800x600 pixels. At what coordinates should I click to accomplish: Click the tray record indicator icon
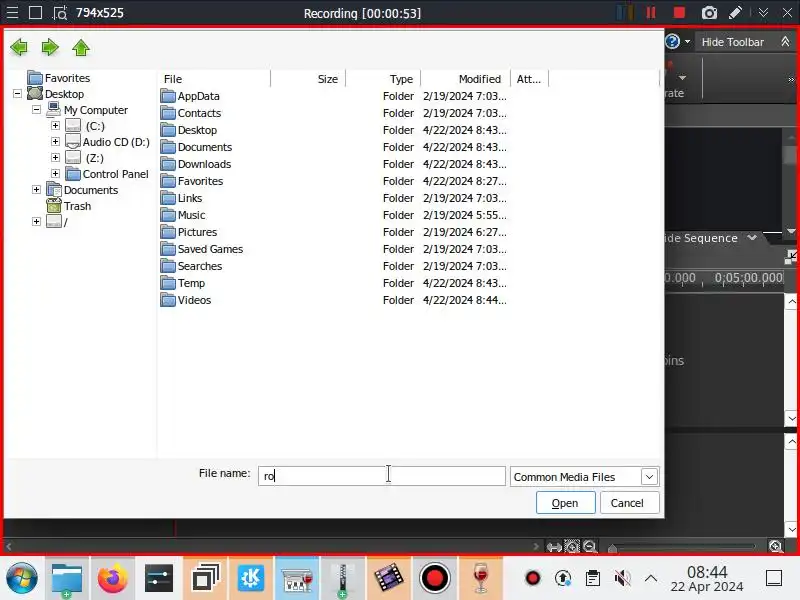coord(533,579)
